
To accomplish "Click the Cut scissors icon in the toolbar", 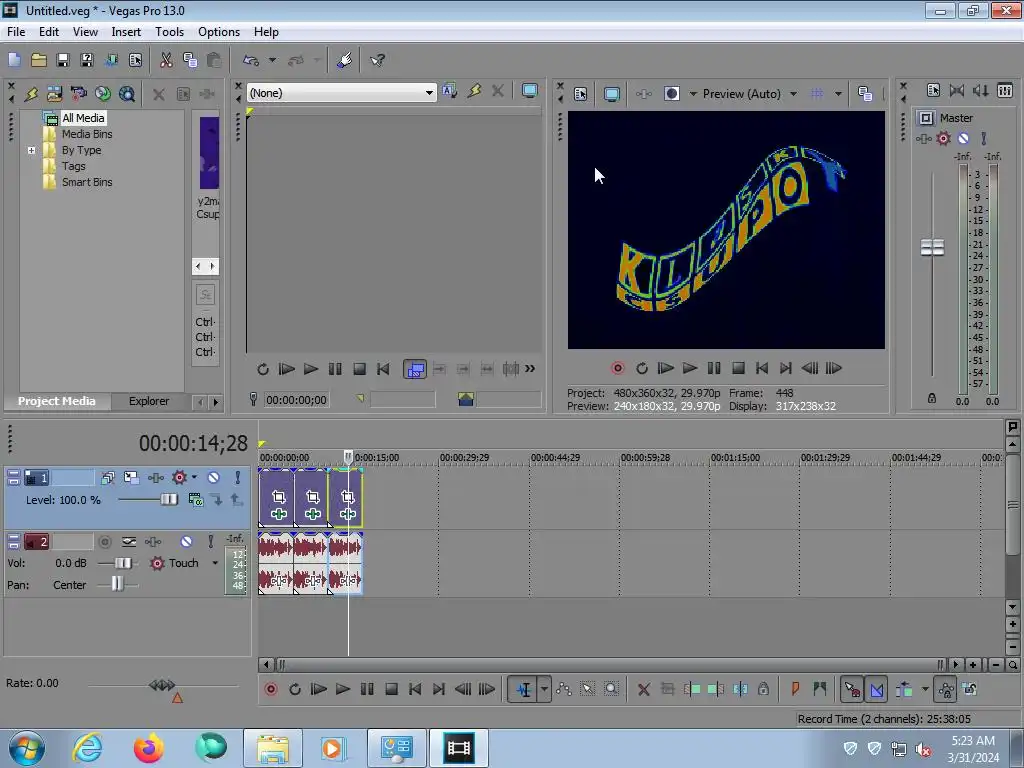I will click(x=166, y=60).
